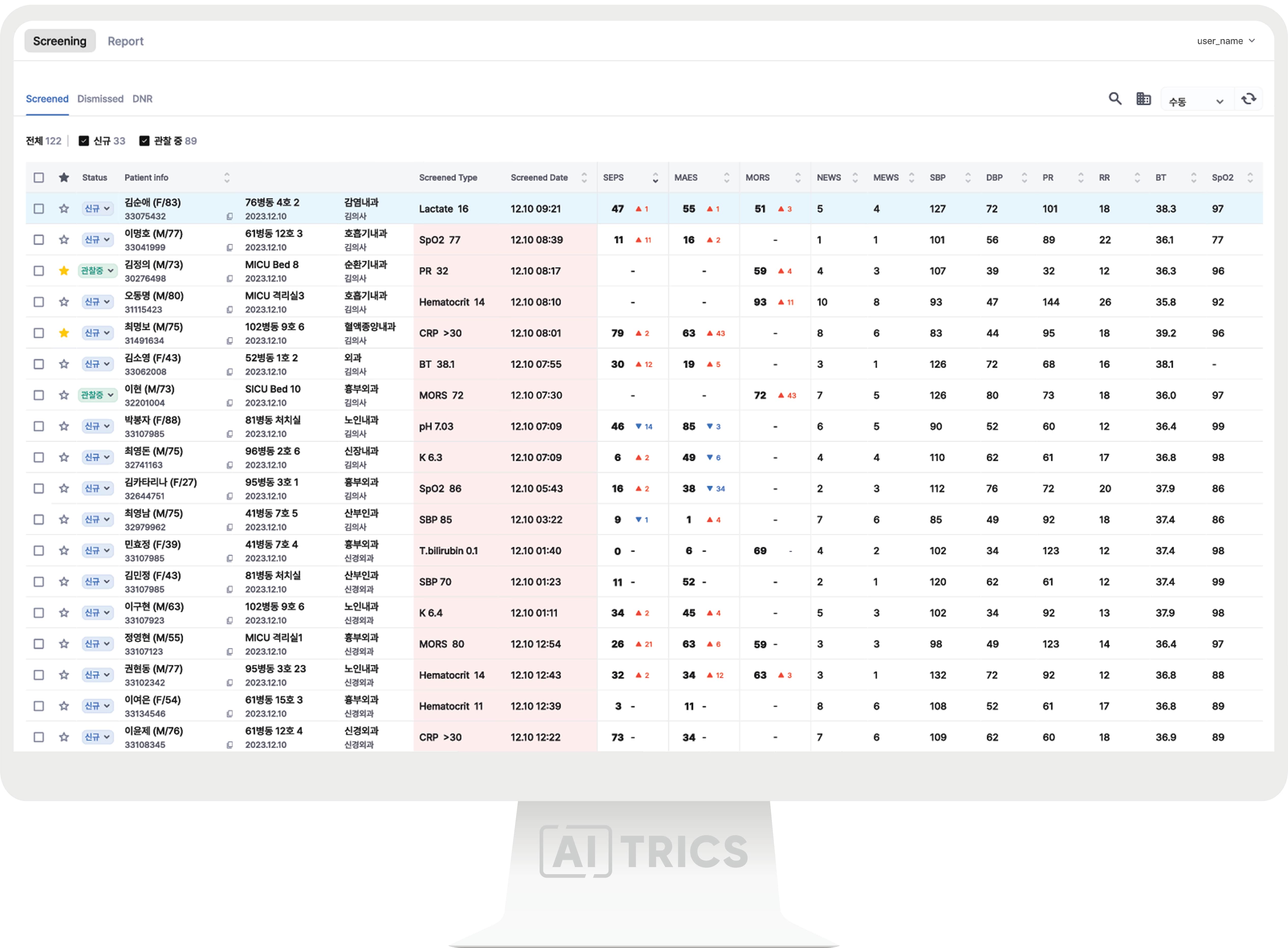Switch to the Dismissed tab
Viewport: 1288px width, 948px height.
pyautogui.click(x=100, y=99)
